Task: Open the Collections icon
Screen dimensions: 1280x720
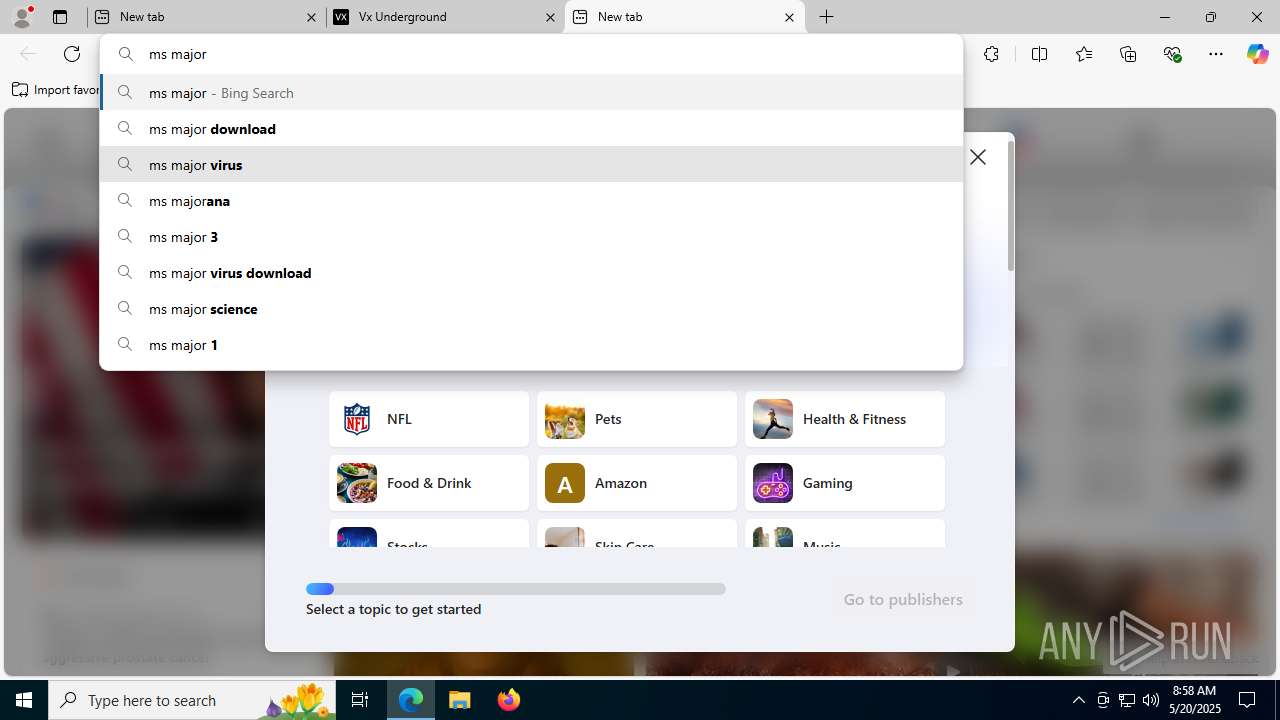Action: pos(1128,54)
